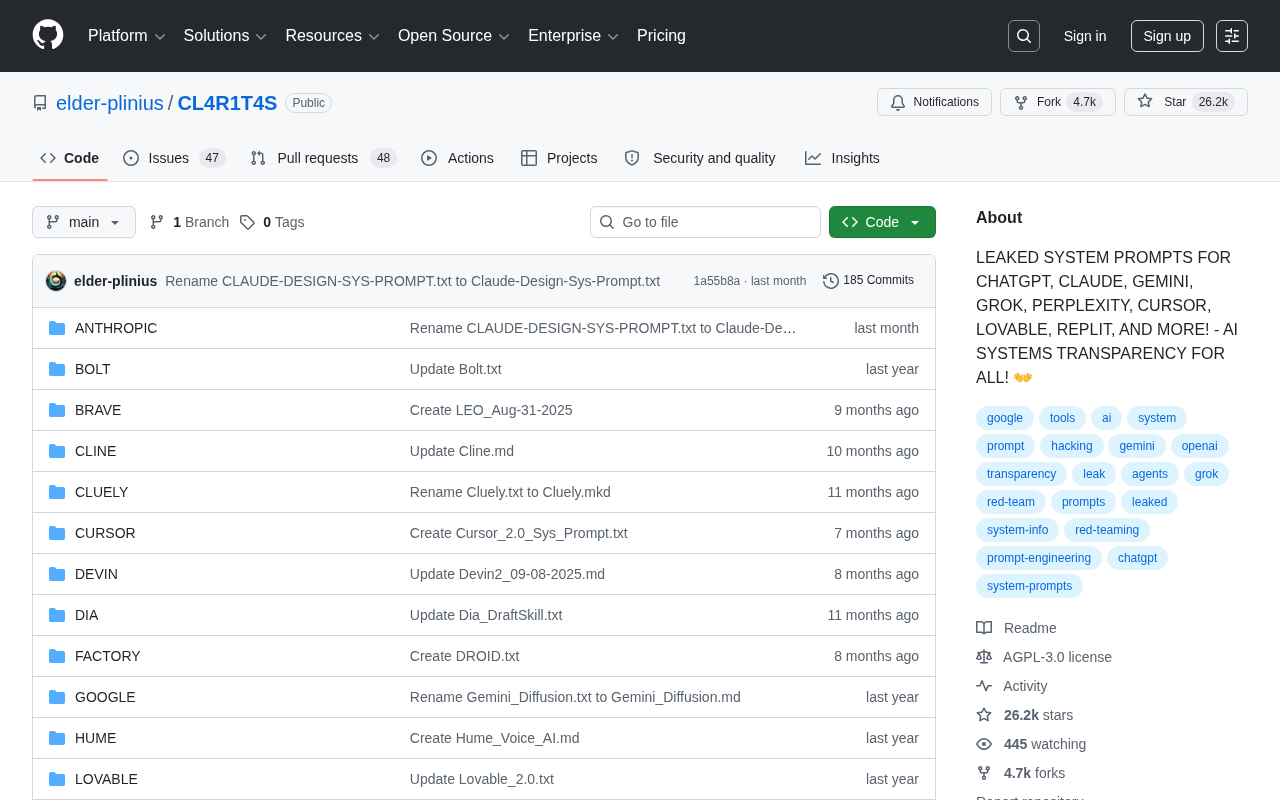The height and width of the screenshot is (800, 1280).
Task: Click the BOLT folder icon
Action: click(x=57, y=369)
